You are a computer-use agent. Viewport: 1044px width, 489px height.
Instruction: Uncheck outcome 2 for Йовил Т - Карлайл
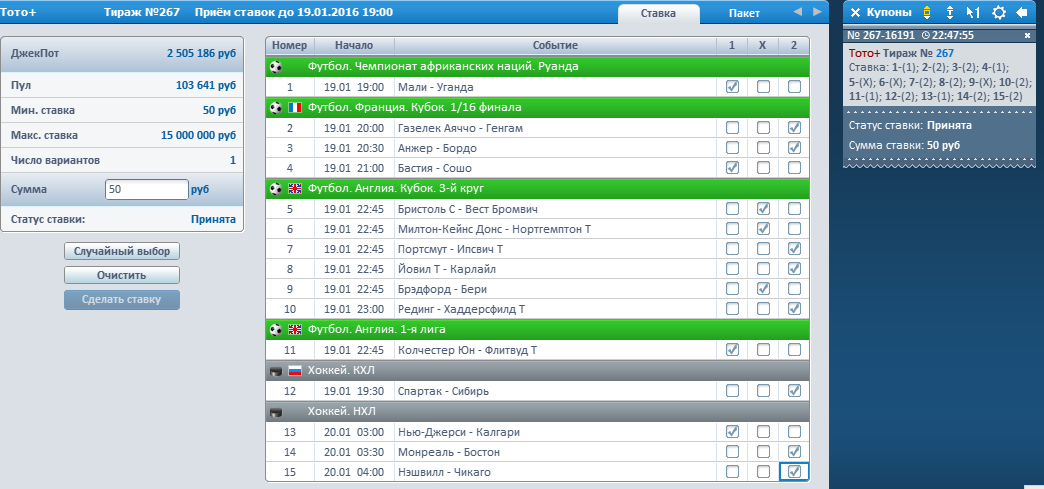click(x=794, y=269)
